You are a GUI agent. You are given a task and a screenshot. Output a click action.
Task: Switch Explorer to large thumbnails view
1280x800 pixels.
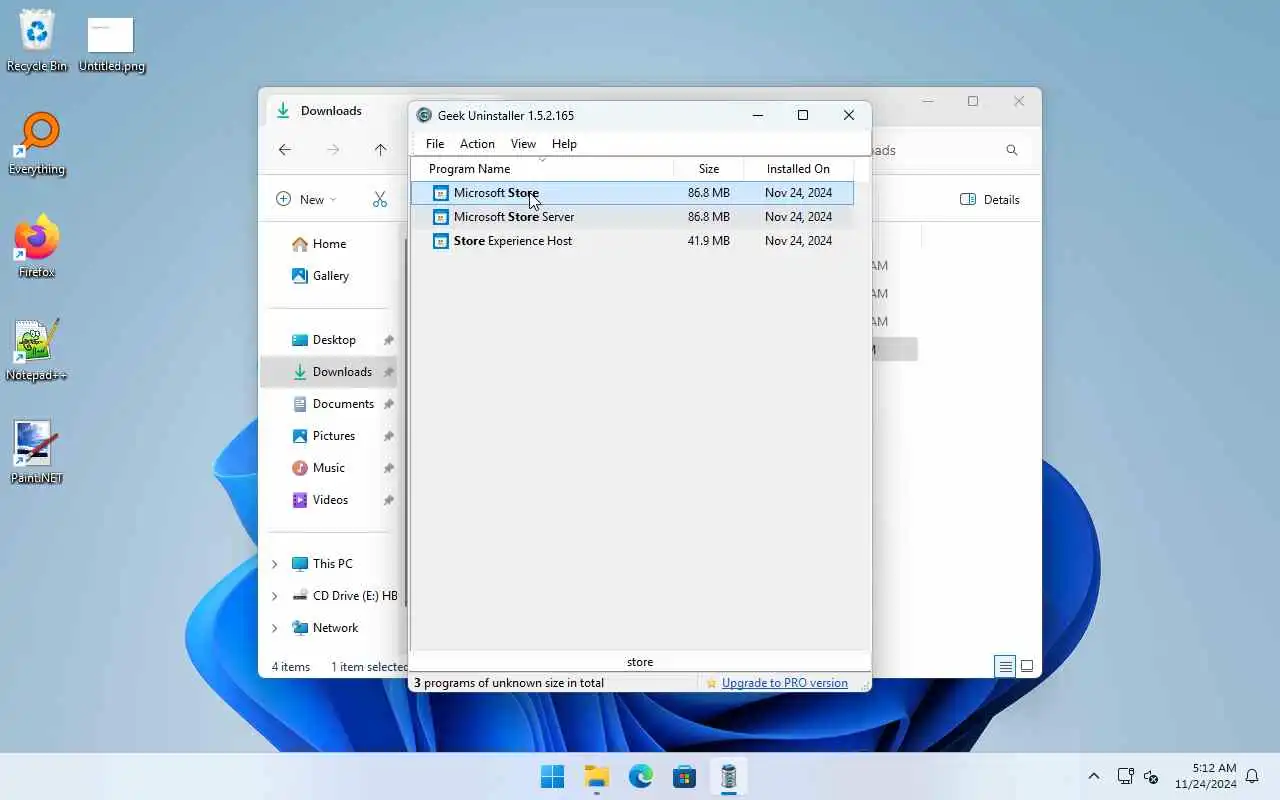point(1027,666)
